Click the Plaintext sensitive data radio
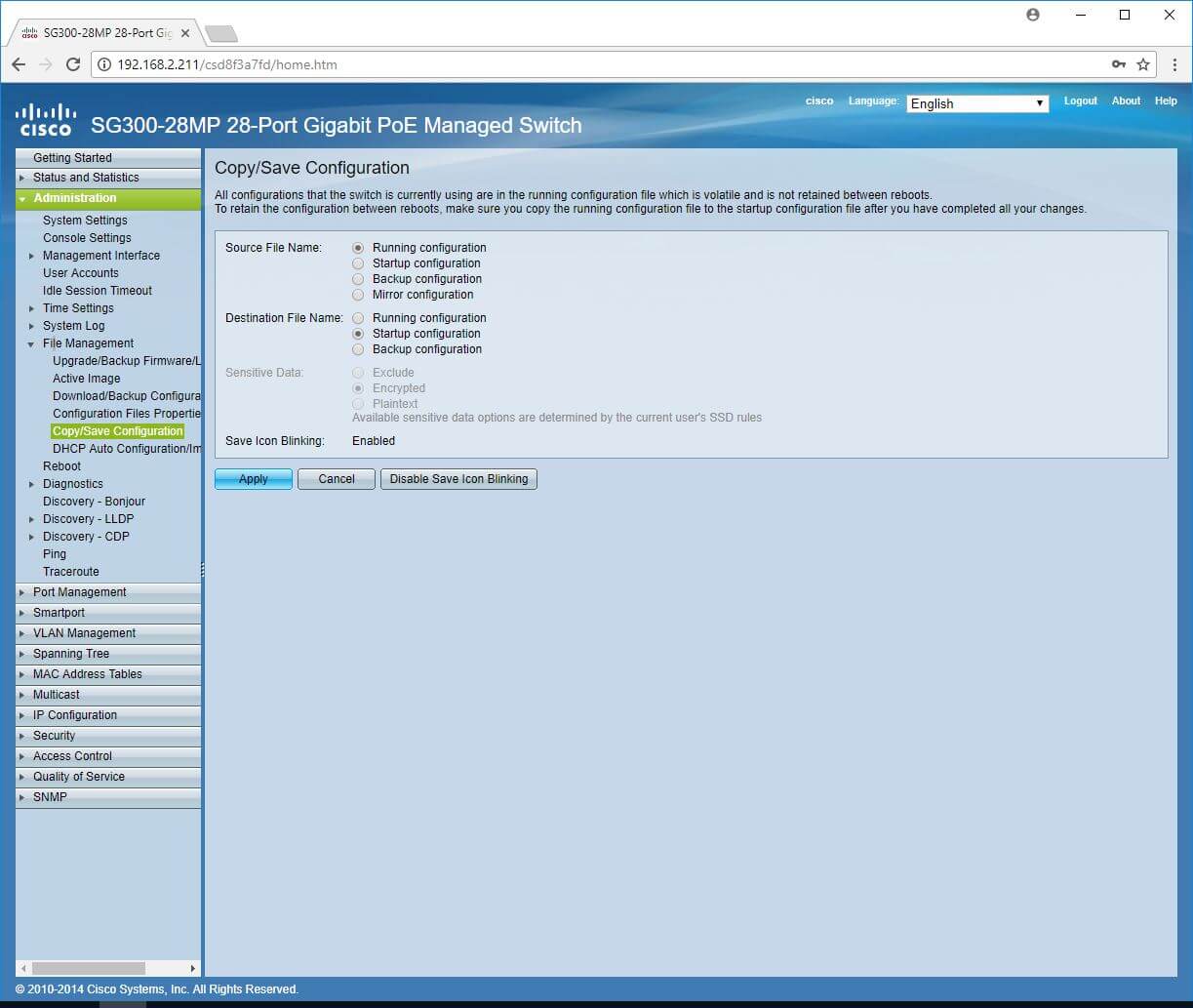 click(x=358, y=404)
